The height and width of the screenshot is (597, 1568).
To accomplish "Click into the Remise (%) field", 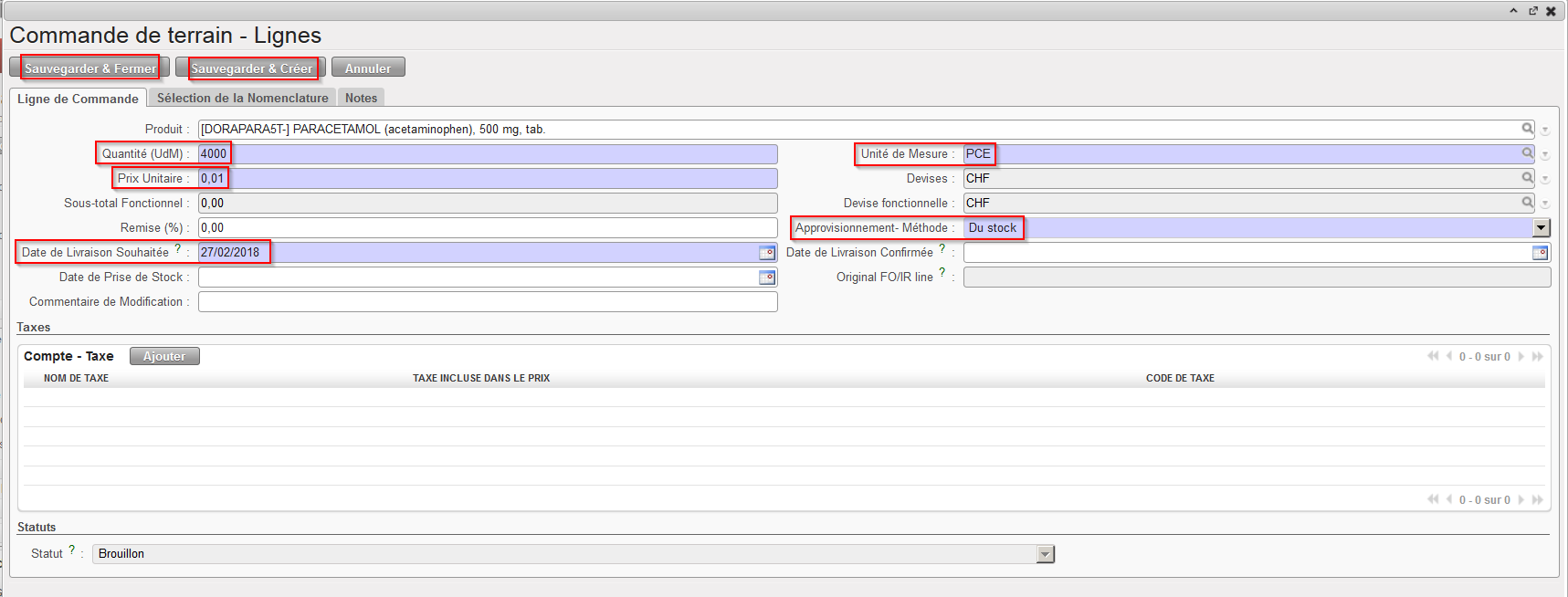I will 488,228.
